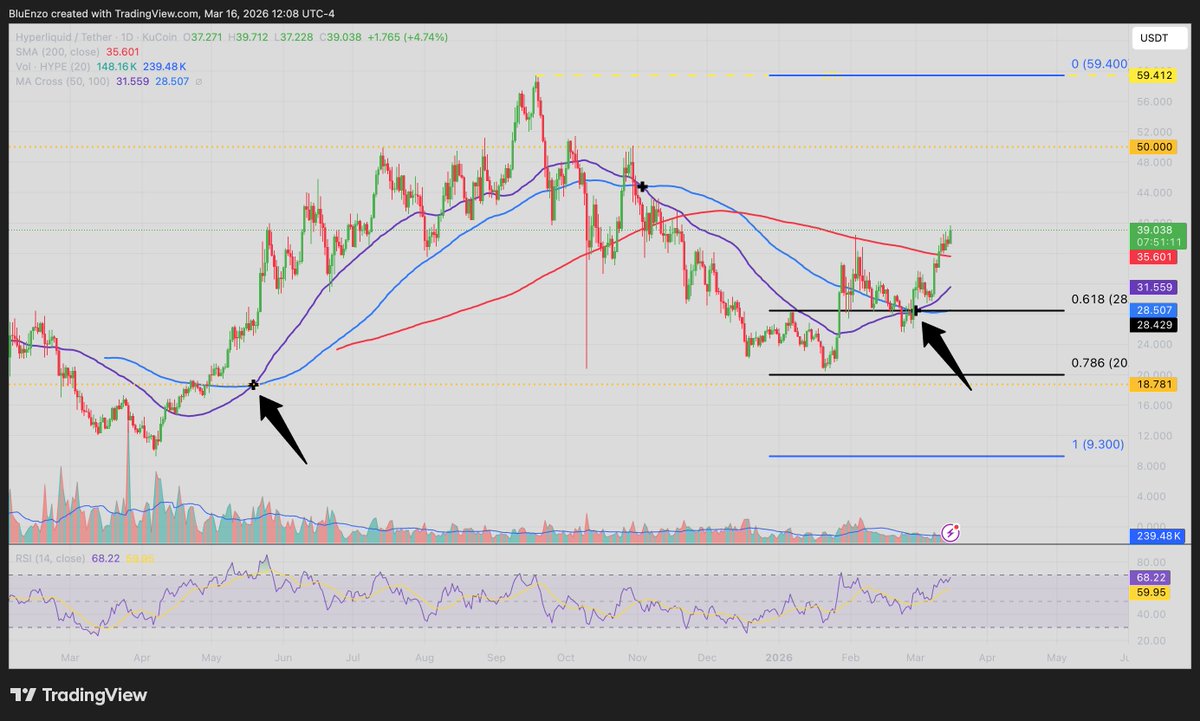Screen dimensions: 1200x721
Task: Click the MA cross marker near November
Action: (x=642, y=187)
